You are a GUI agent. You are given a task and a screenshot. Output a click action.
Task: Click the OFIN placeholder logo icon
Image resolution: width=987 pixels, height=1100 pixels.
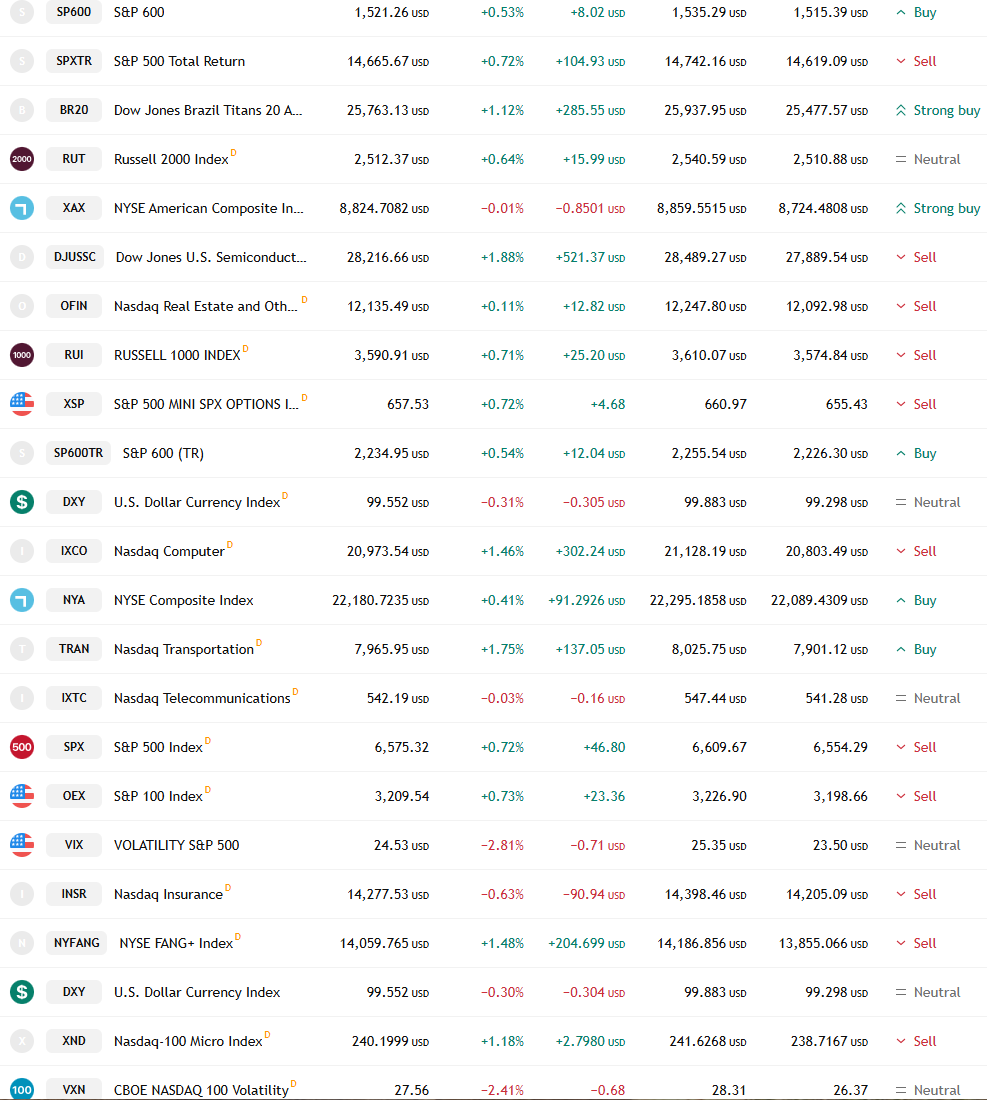(22, 306)
